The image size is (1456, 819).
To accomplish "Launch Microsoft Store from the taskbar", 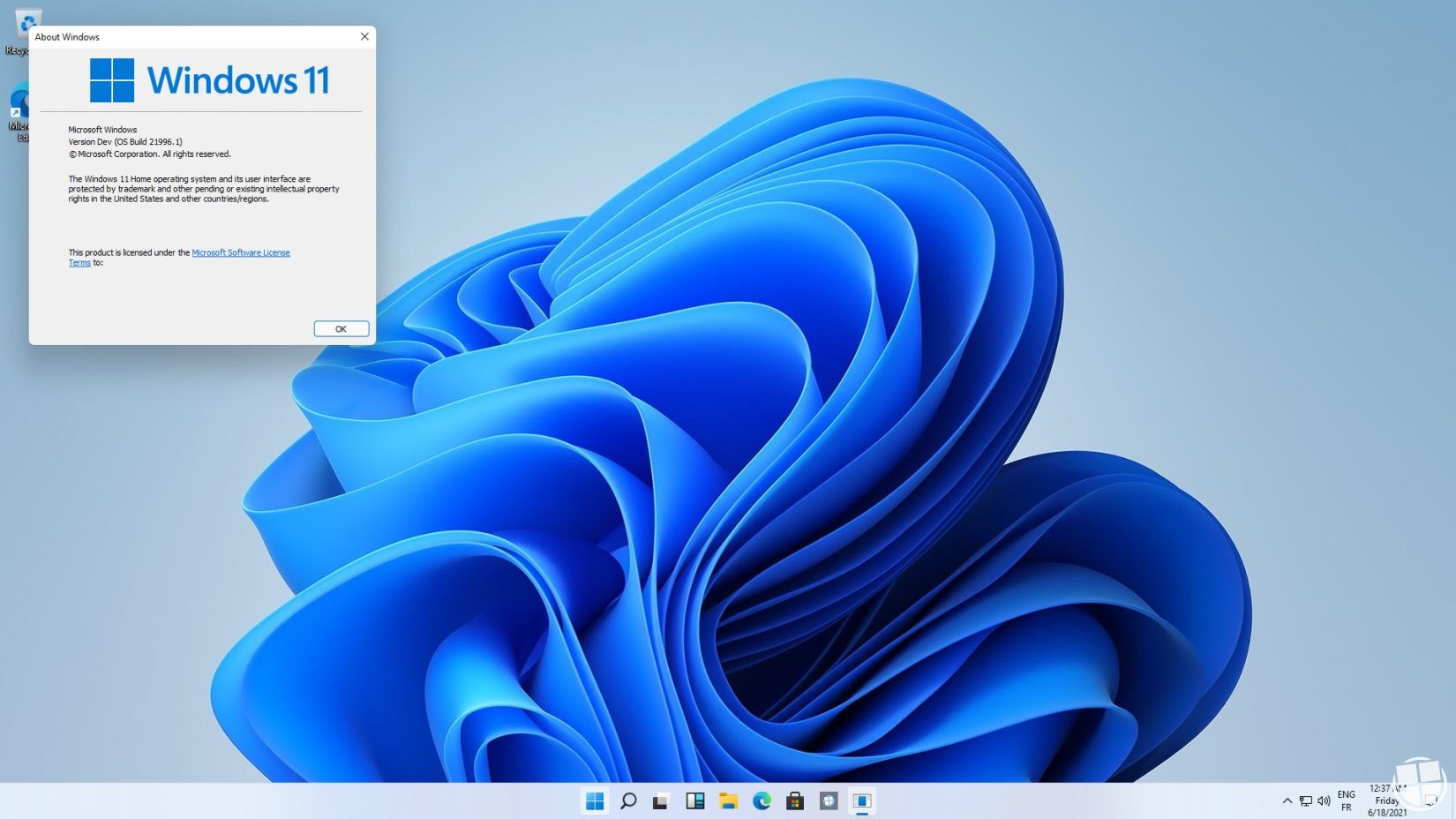I will coord(794,801).
